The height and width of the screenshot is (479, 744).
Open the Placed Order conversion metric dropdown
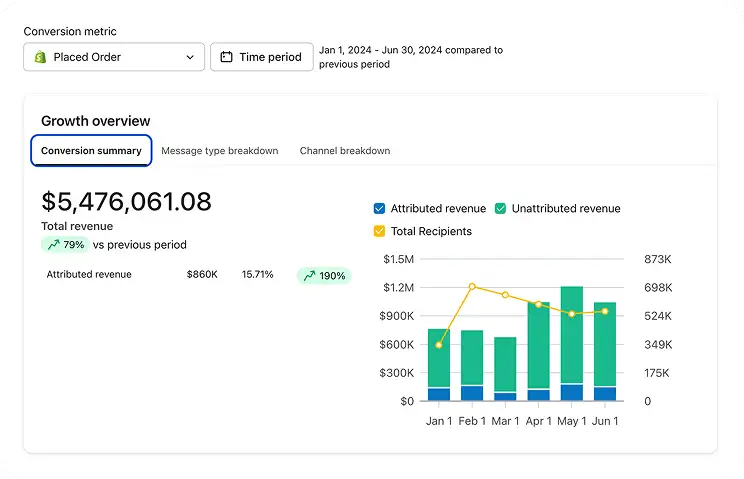tap(114, 57)
